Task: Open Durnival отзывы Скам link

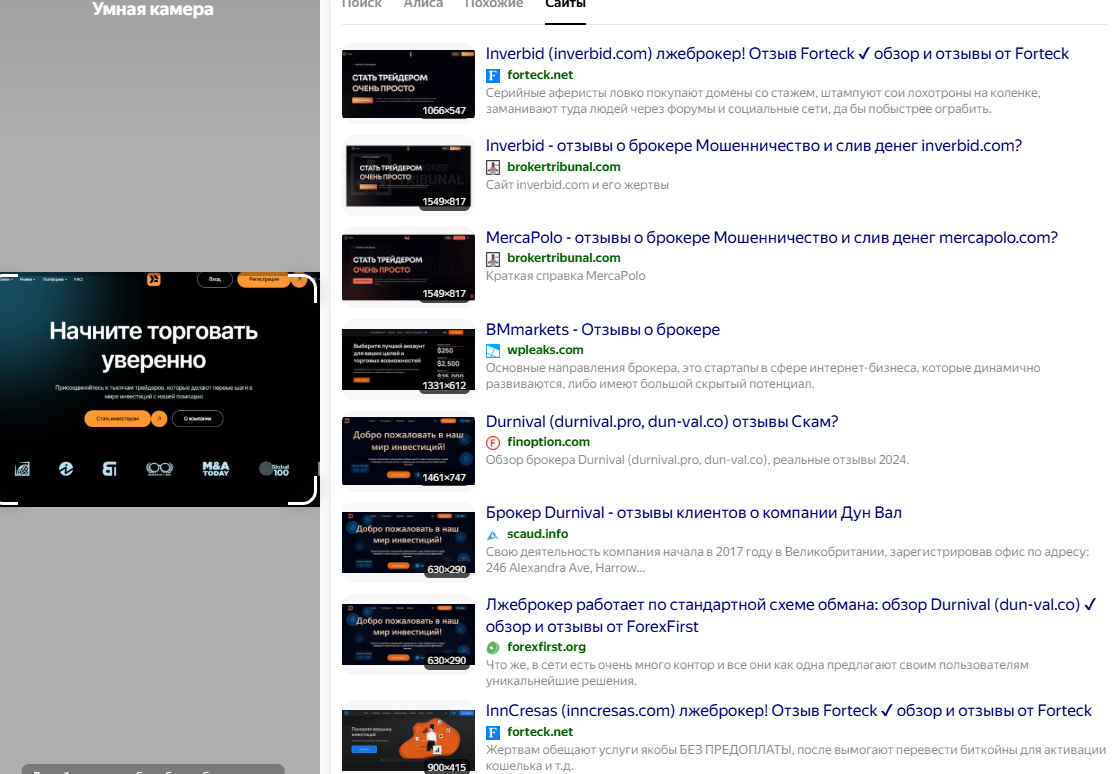Action: 662,422
